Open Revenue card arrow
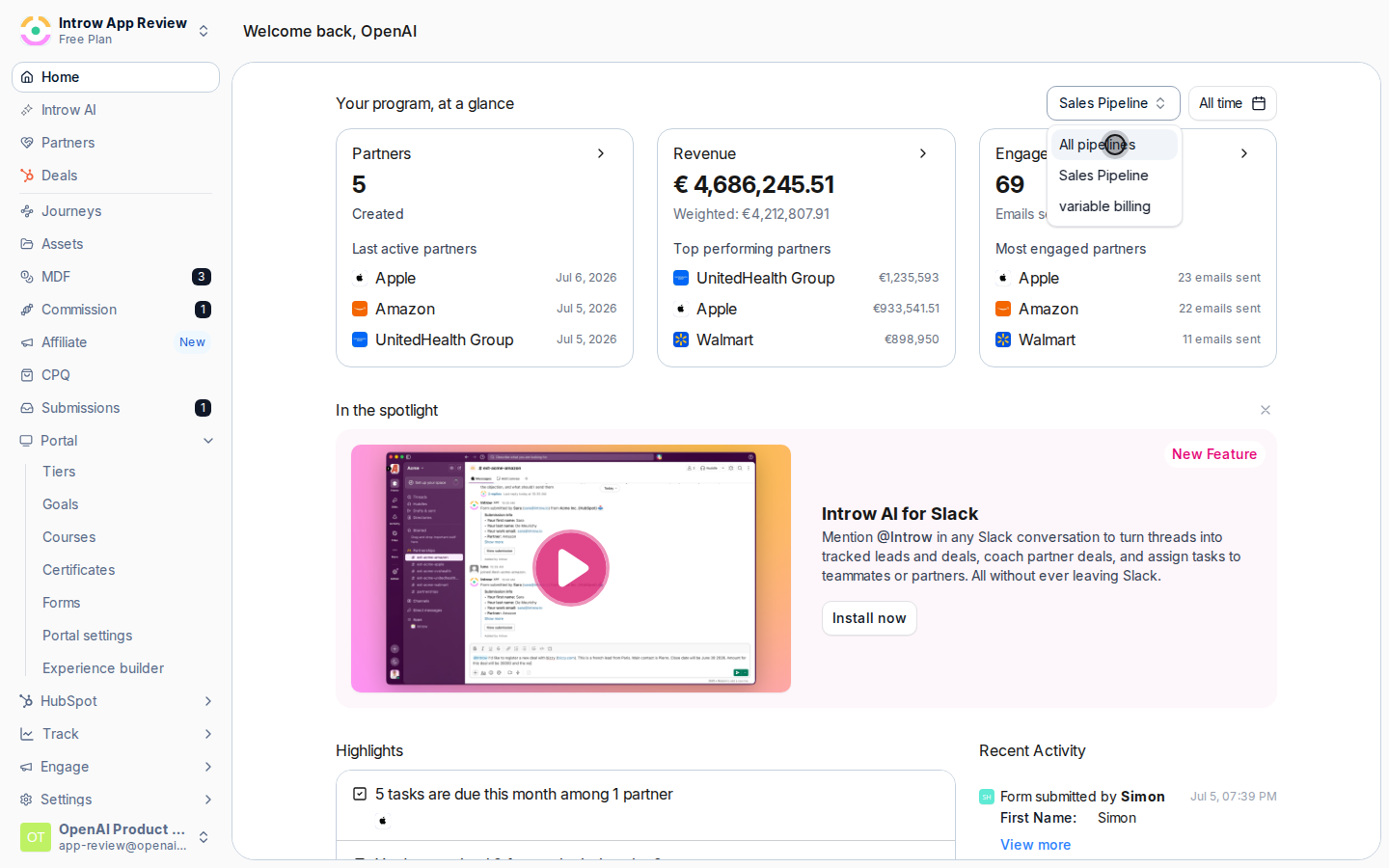 click(923, 153)
